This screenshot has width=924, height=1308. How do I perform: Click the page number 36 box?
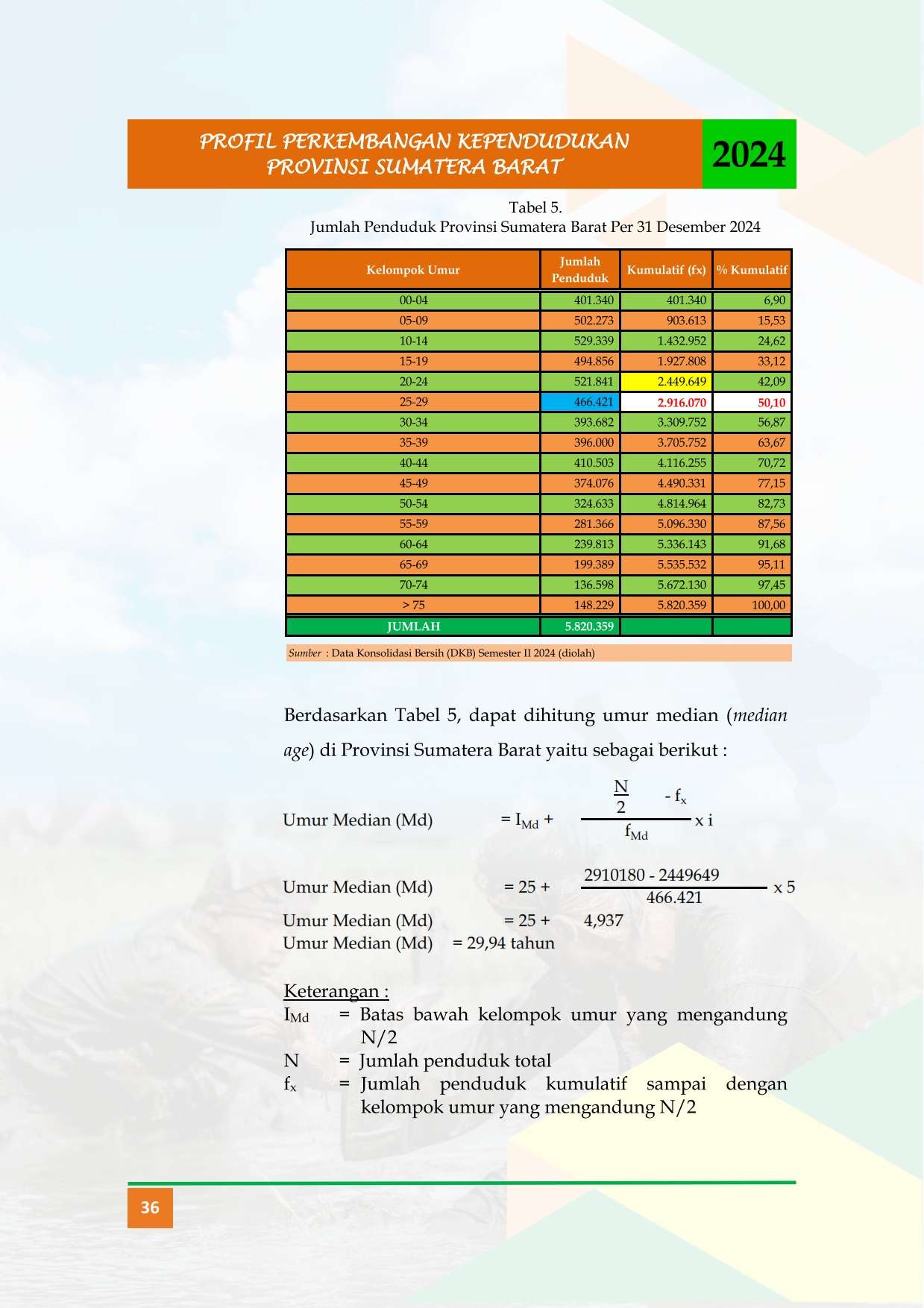[x=150, y=1207]
